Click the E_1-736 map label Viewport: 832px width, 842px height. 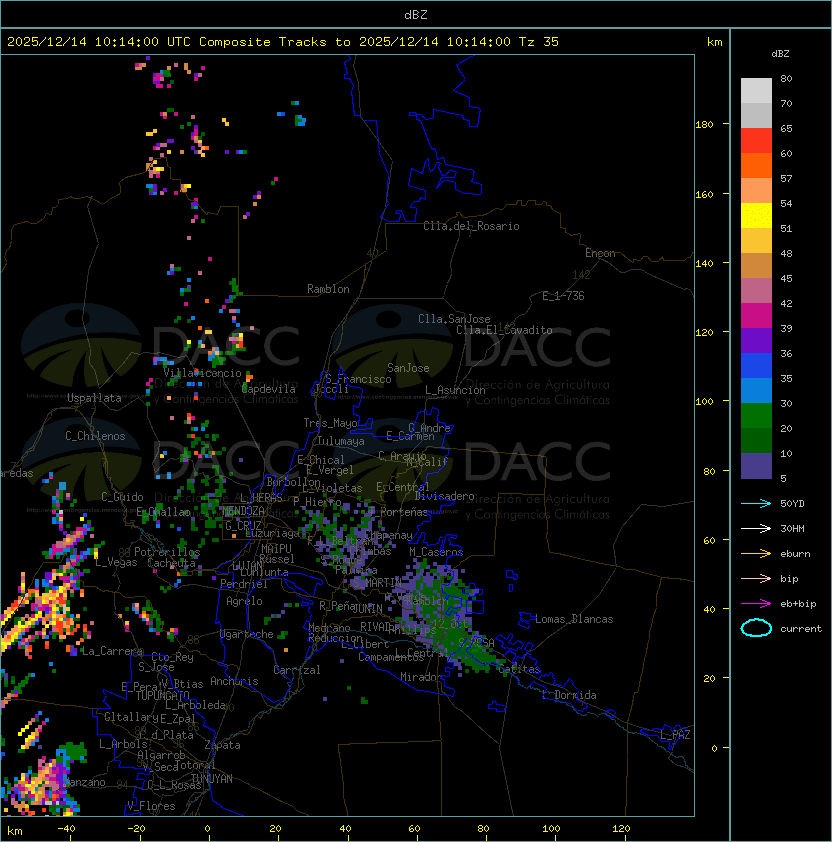coord(563,295)
